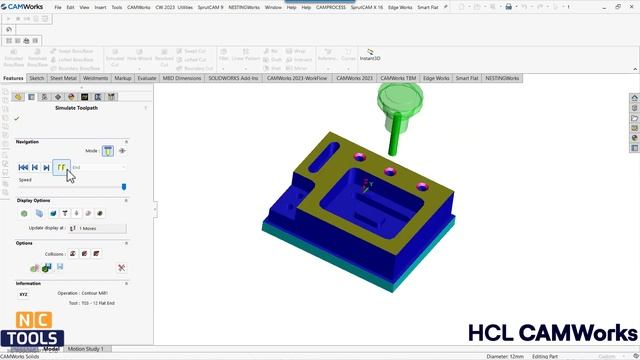Open the ConfigurationManager tab icon
This screenshot has height=360, width=640.
pyautogui.click(x=44, y=97)
